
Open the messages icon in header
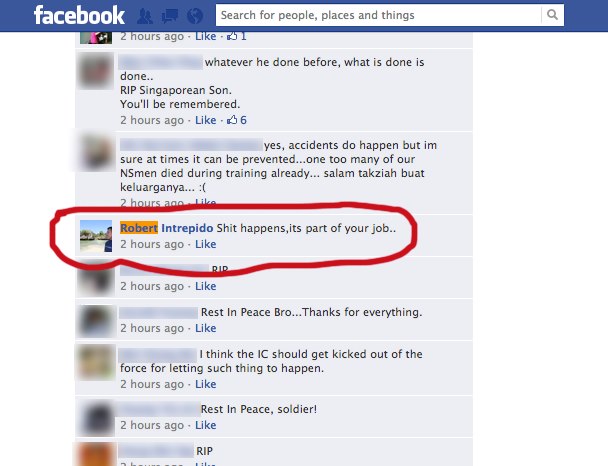click(170, 16)
